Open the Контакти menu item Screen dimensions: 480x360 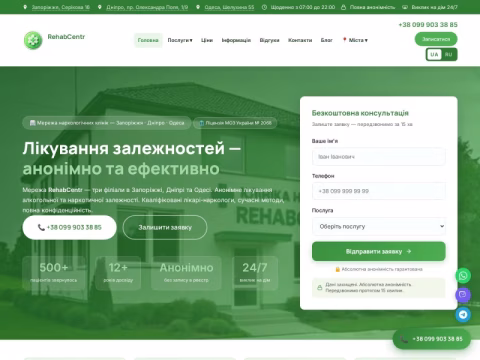click(300, 40)
